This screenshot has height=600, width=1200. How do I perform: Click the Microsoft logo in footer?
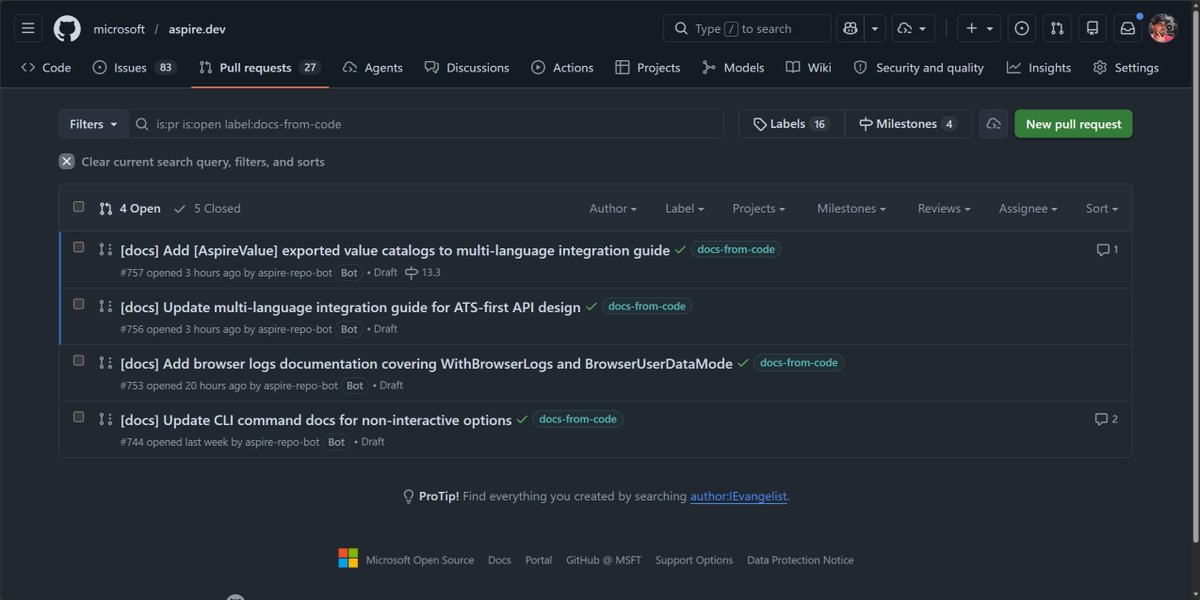(x=348, y=558)
